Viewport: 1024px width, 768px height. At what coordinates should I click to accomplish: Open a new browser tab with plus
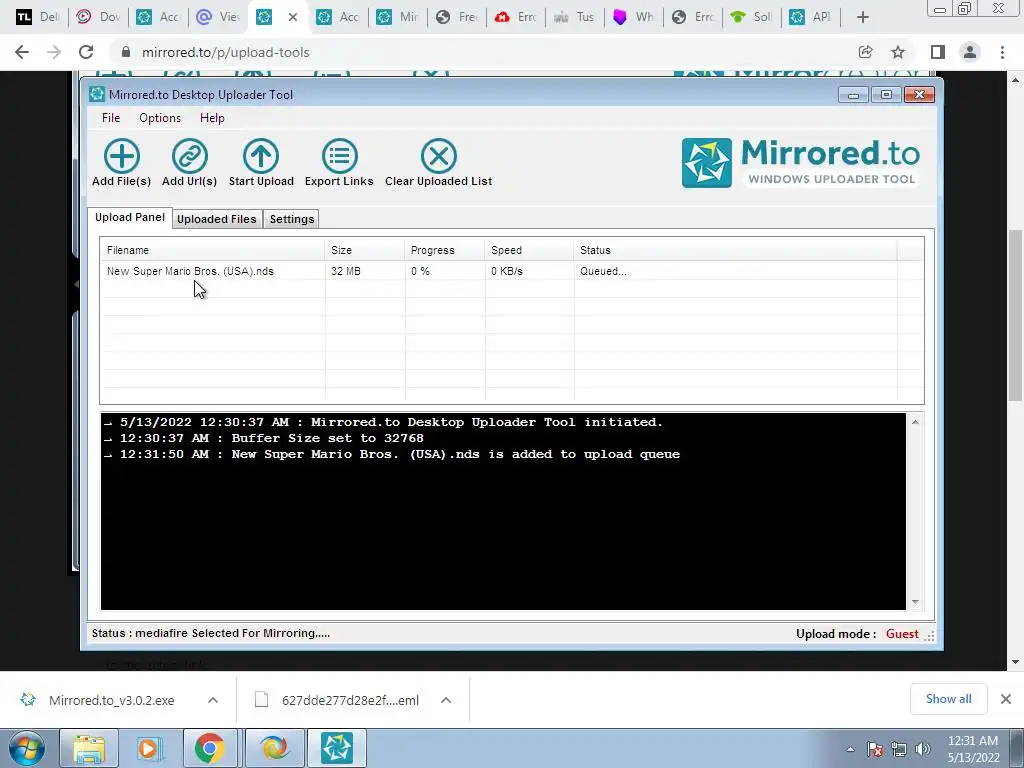[x=863, y=18]
